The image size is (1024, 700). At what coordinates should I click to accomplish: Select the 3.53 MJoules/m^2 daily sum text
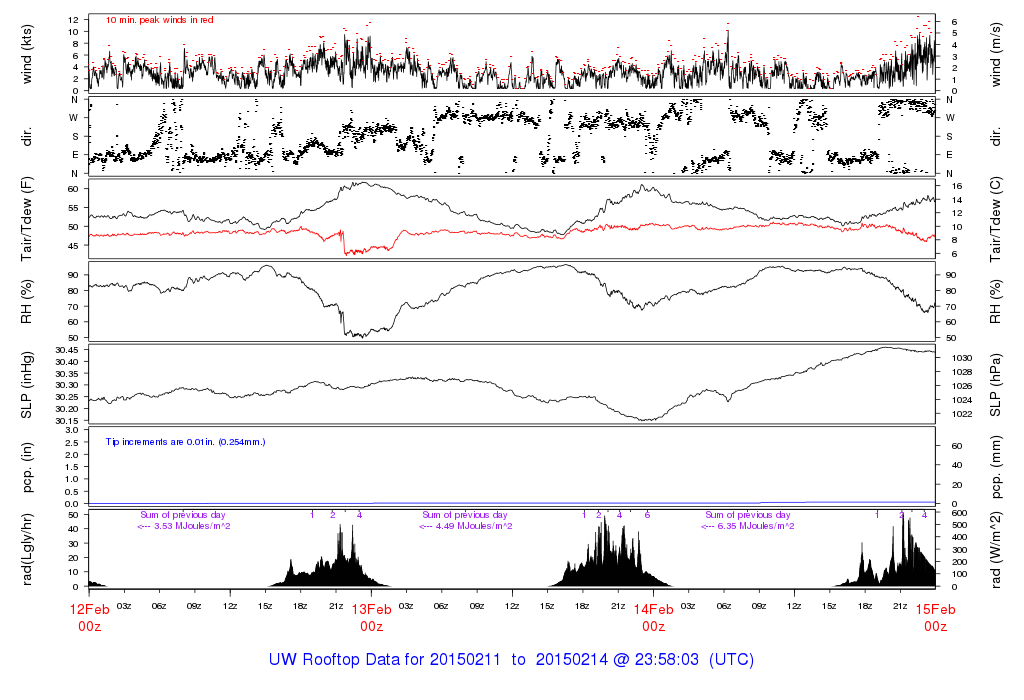[184, 526]
